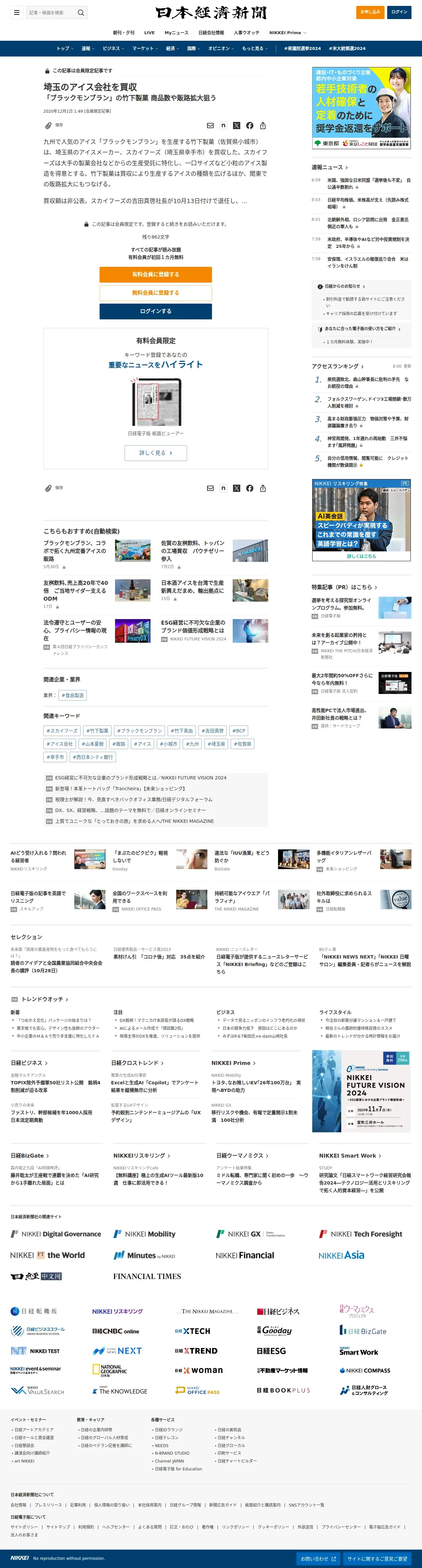
Task: Expand the マーケット navigation dropdown
Action: pyautogui.click(x=146, y=49)
